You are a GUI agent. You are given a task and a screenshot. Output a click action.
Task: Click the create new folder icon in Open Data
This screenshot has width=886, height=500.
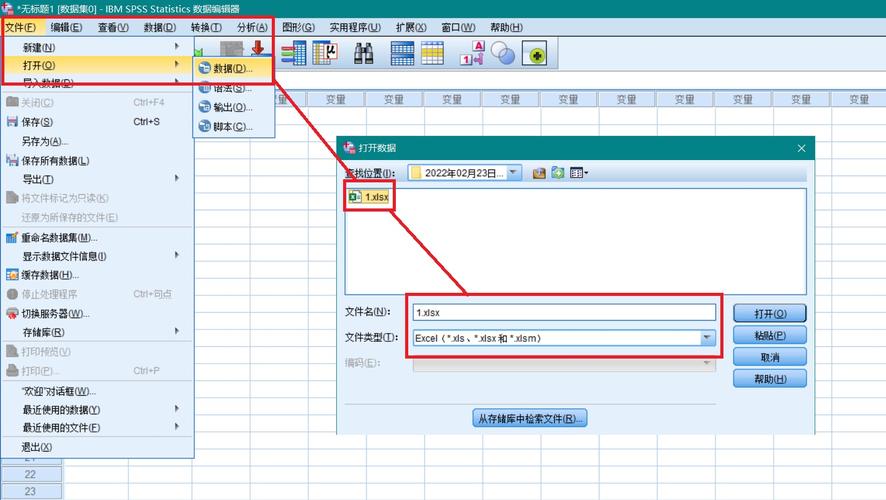(x=558, y=173)
